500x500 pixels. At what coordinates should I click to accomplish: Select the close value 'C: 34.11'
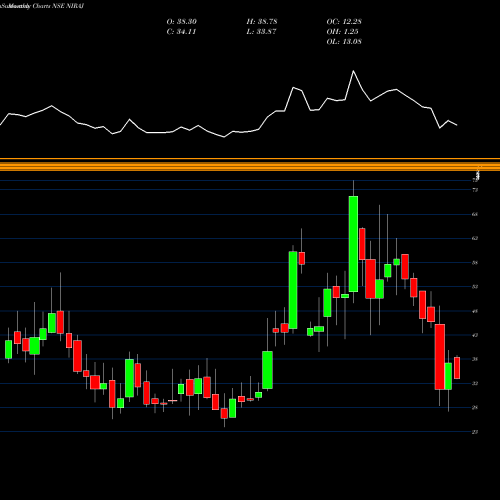tap(181, 32)
